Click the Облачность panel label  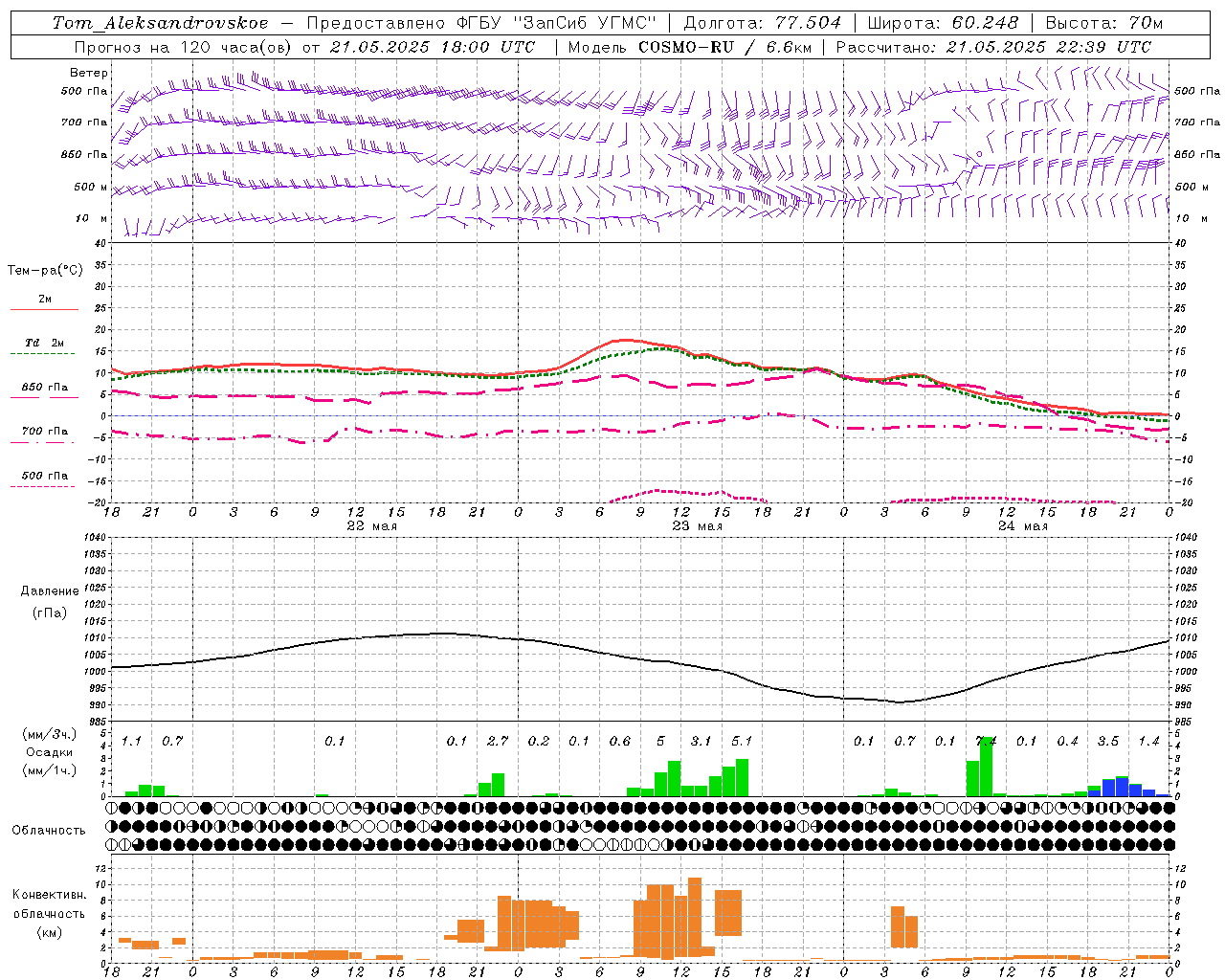click(49, 831)
